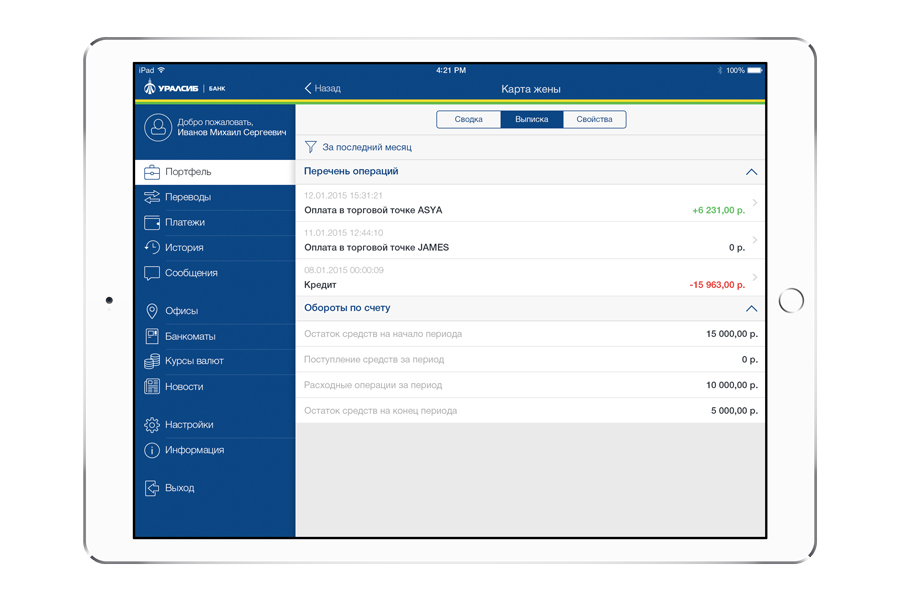The width and height of the screenshot is (900, 600).
Task: Switch to the Свойства tab
Action: (594, 119)
